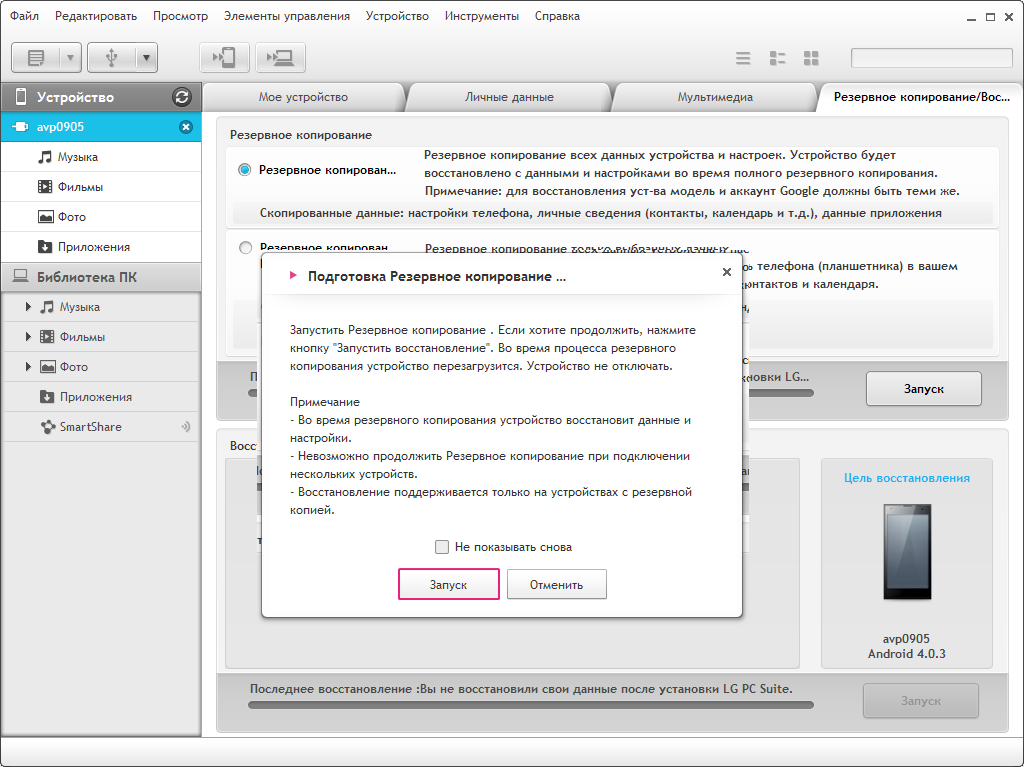Expand library Музыка tree node
1024x767 pixels.
tap(28, 306)
